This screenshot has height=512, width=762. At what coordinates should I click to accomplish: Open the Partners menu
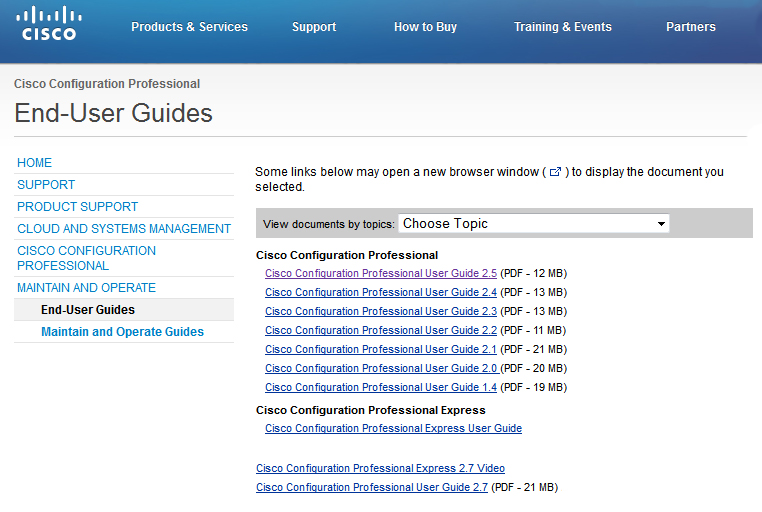pos(691,27)
